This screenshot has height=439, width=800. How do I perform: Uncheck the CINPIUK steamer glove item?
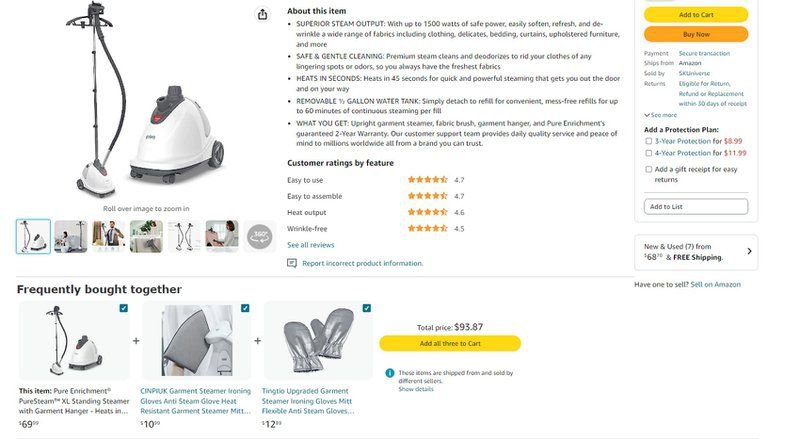[245, 308]
